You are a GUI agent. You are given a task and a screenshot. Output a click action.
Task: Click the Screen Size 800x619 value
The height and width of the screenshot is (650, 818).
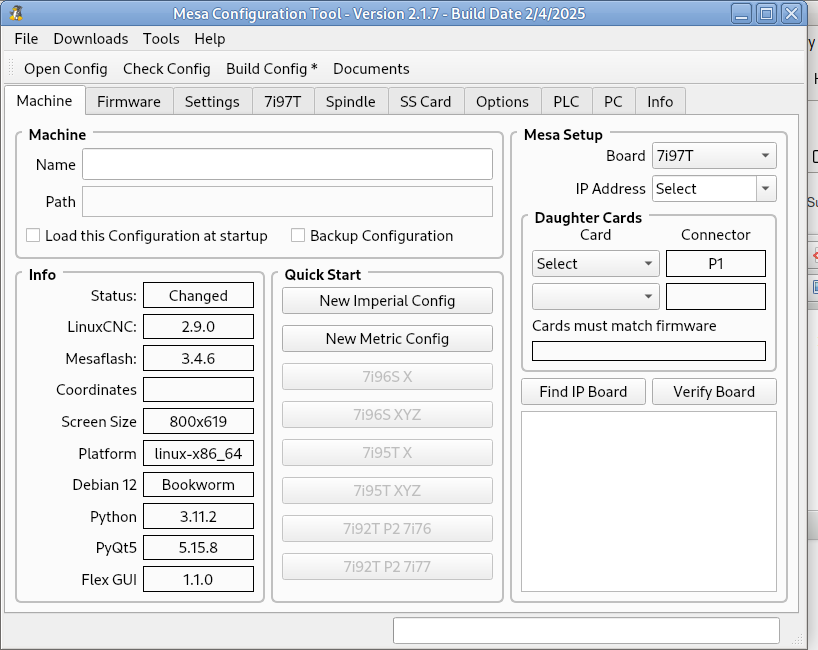pos(198,421)
